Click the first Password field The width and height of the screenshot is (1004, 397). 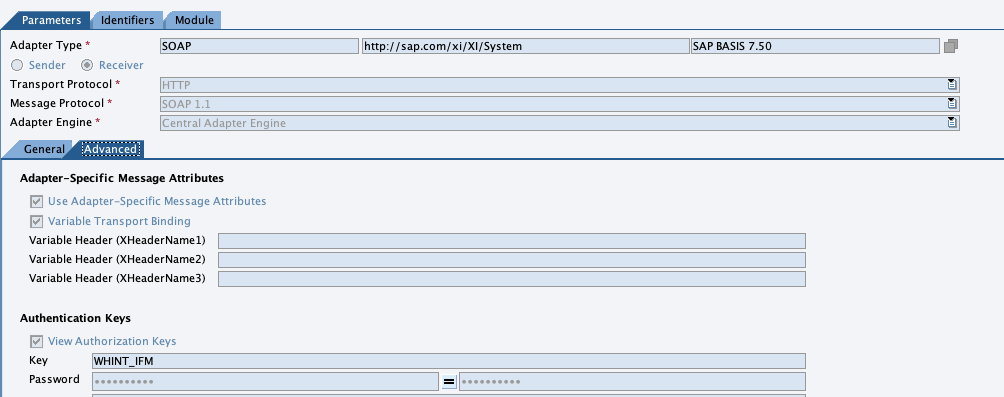tap(265, 382)
